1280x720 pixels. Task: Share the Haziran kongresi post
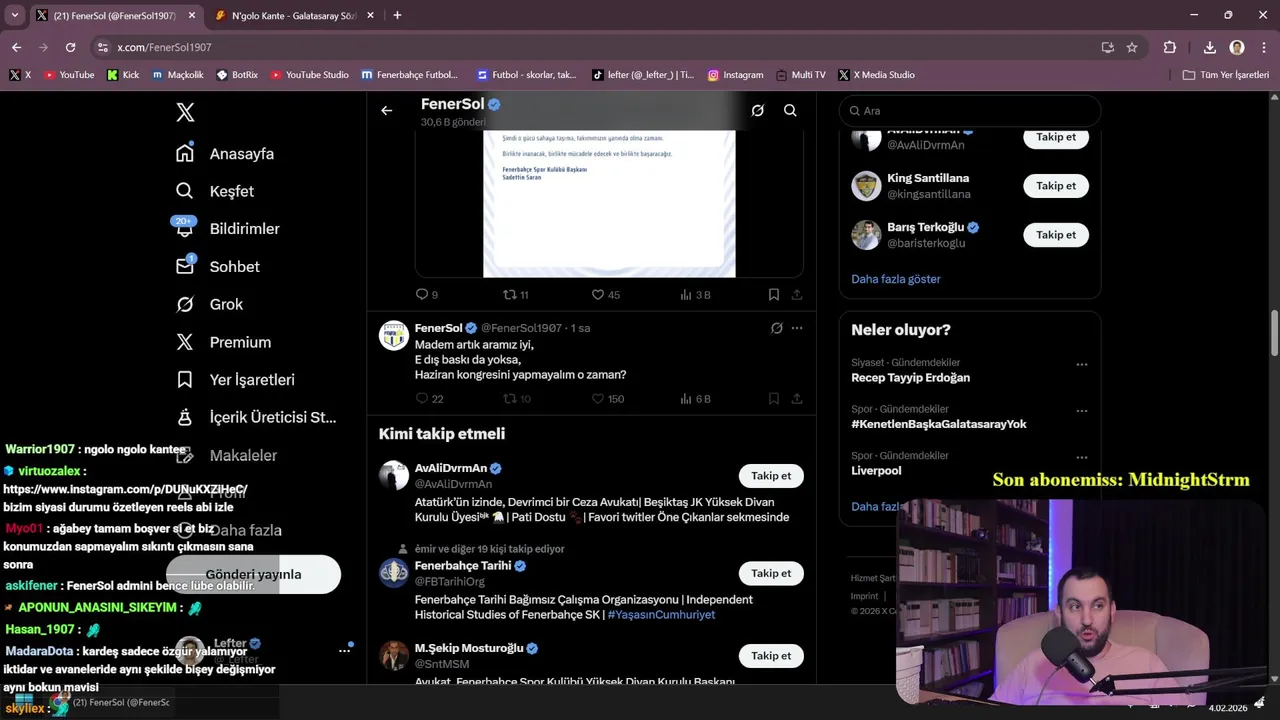797,399
